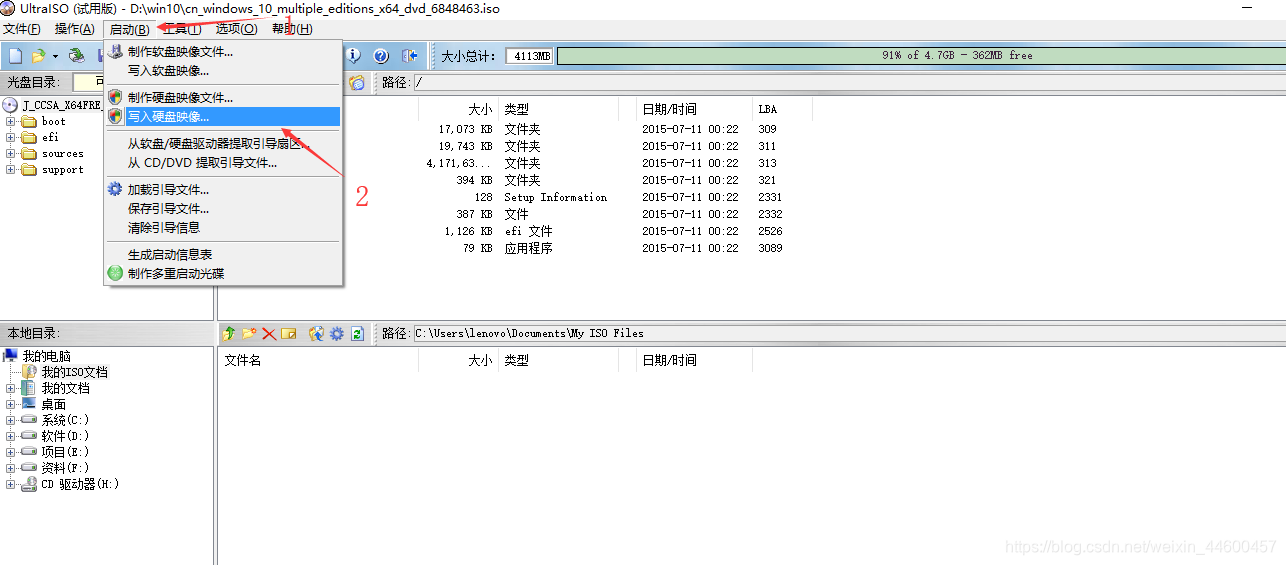
Task: Click the 91% of 4.7GB capacity bar
Action: click(920, 56)
